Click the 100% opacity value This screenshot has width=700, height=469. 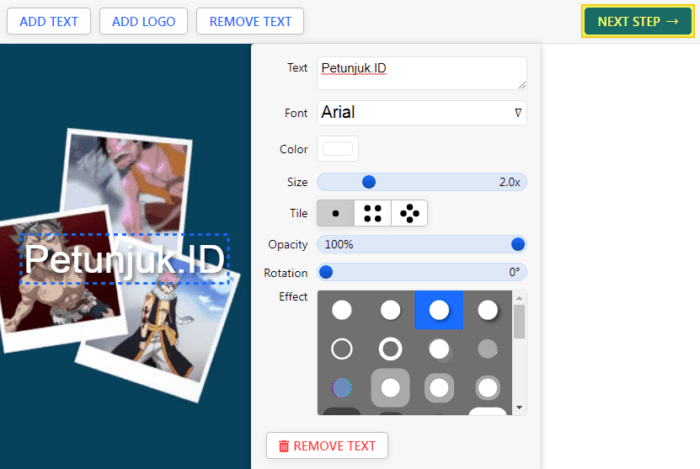339,245
